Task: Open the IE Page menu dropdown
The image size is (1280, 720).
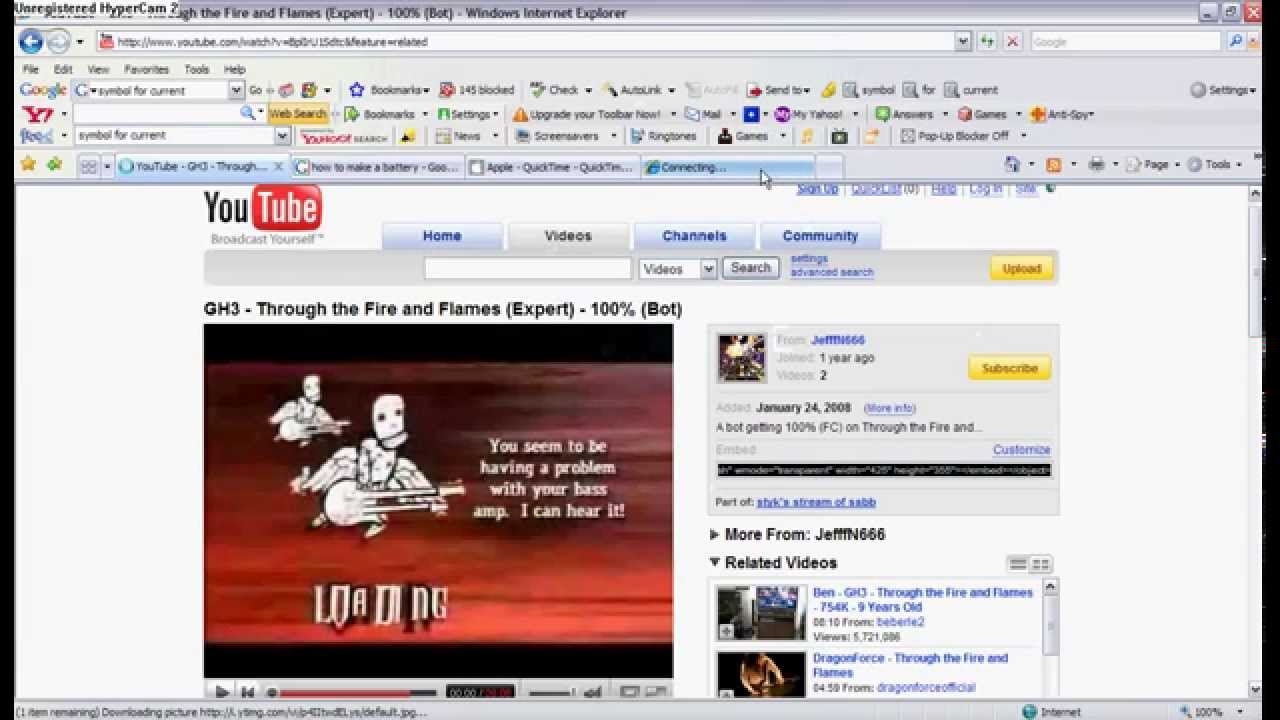Action: [1154, 165]
